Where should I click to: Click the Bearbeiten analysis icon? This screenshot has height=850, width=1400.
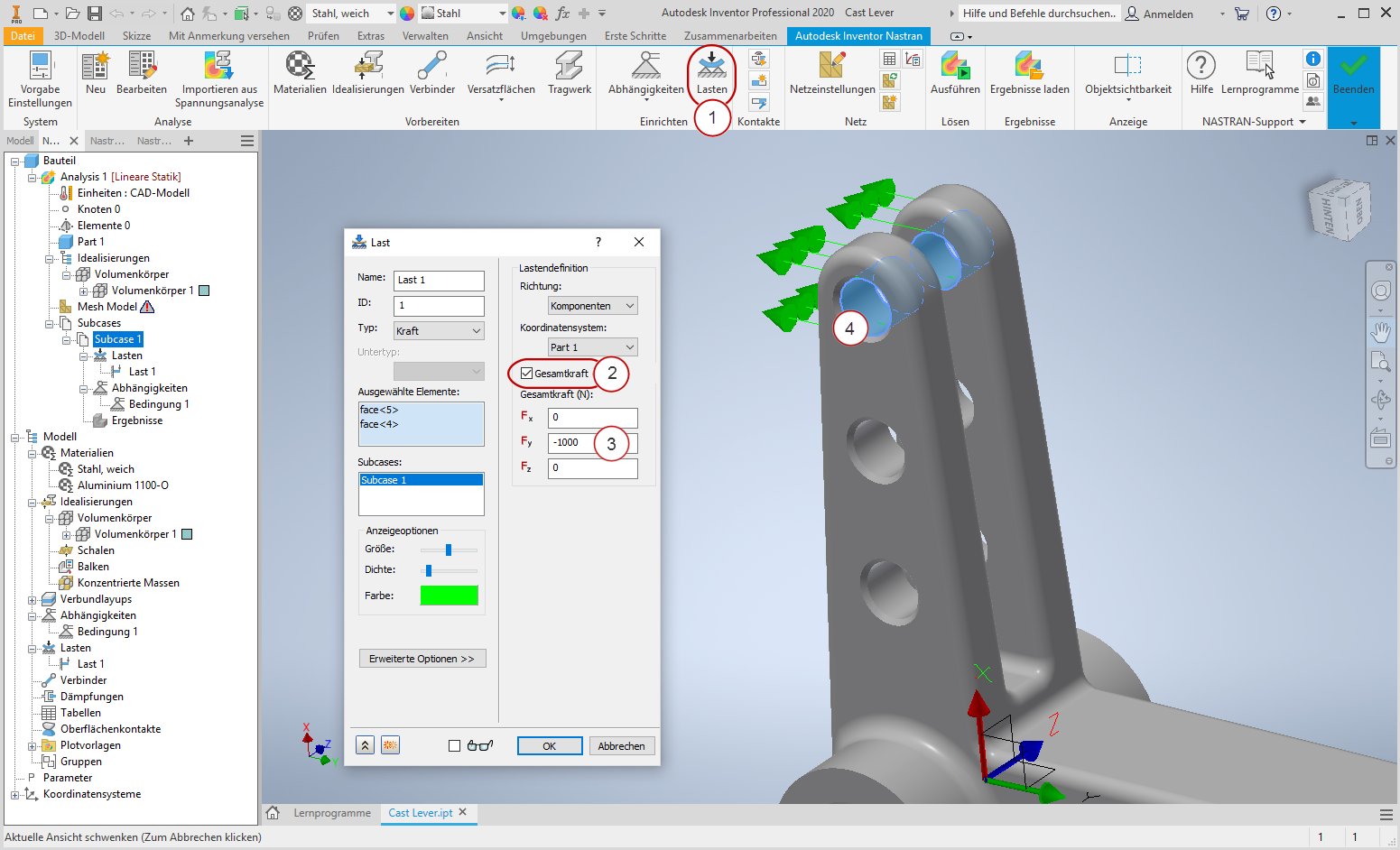[x=142, y=73]
